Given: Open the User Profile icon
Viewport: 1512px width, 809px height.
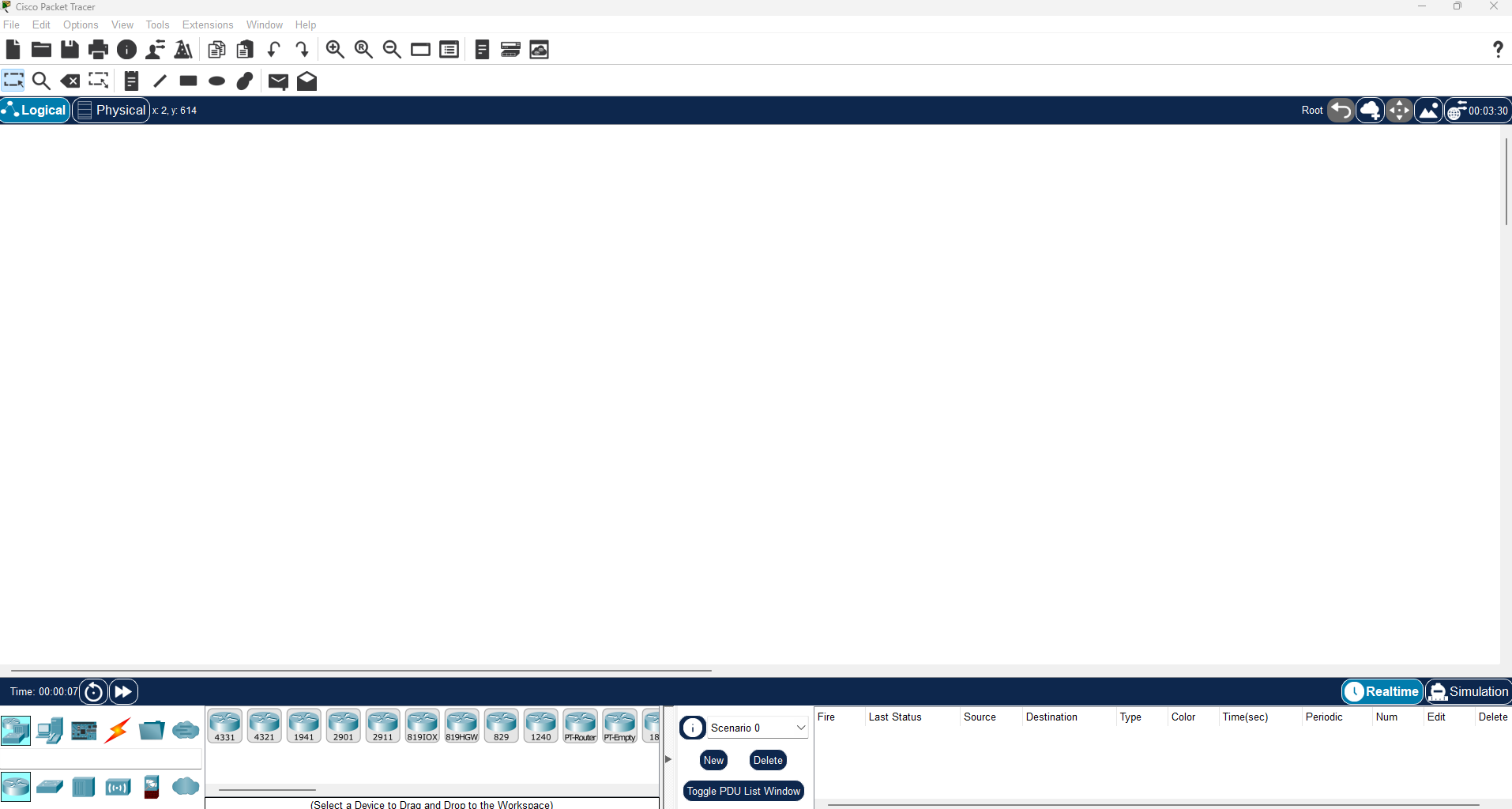Looking at the screenshot, I should click(x=156, y=50).
